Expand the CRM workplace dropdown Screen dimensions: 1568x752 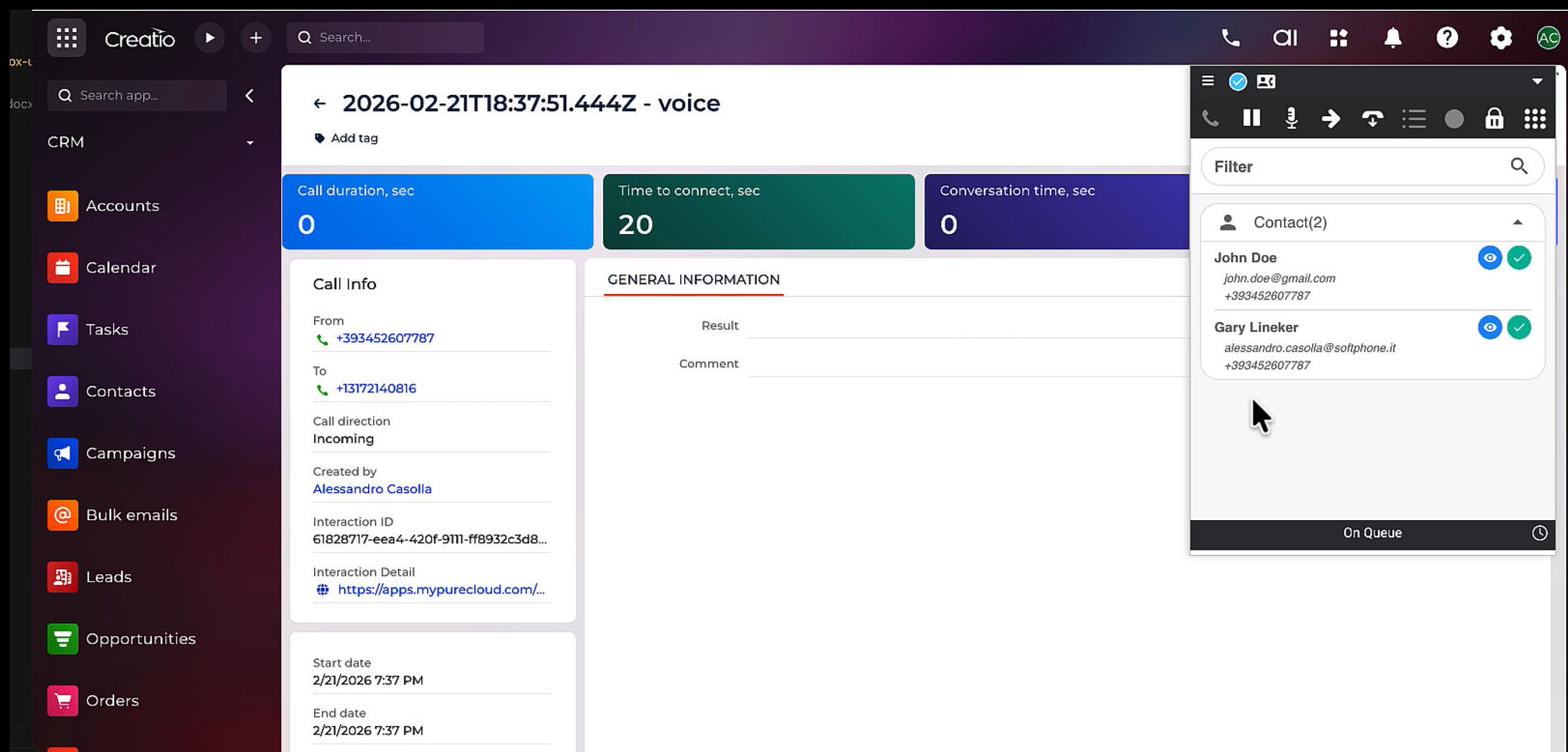pyautogui.click(x=250, y=143)
